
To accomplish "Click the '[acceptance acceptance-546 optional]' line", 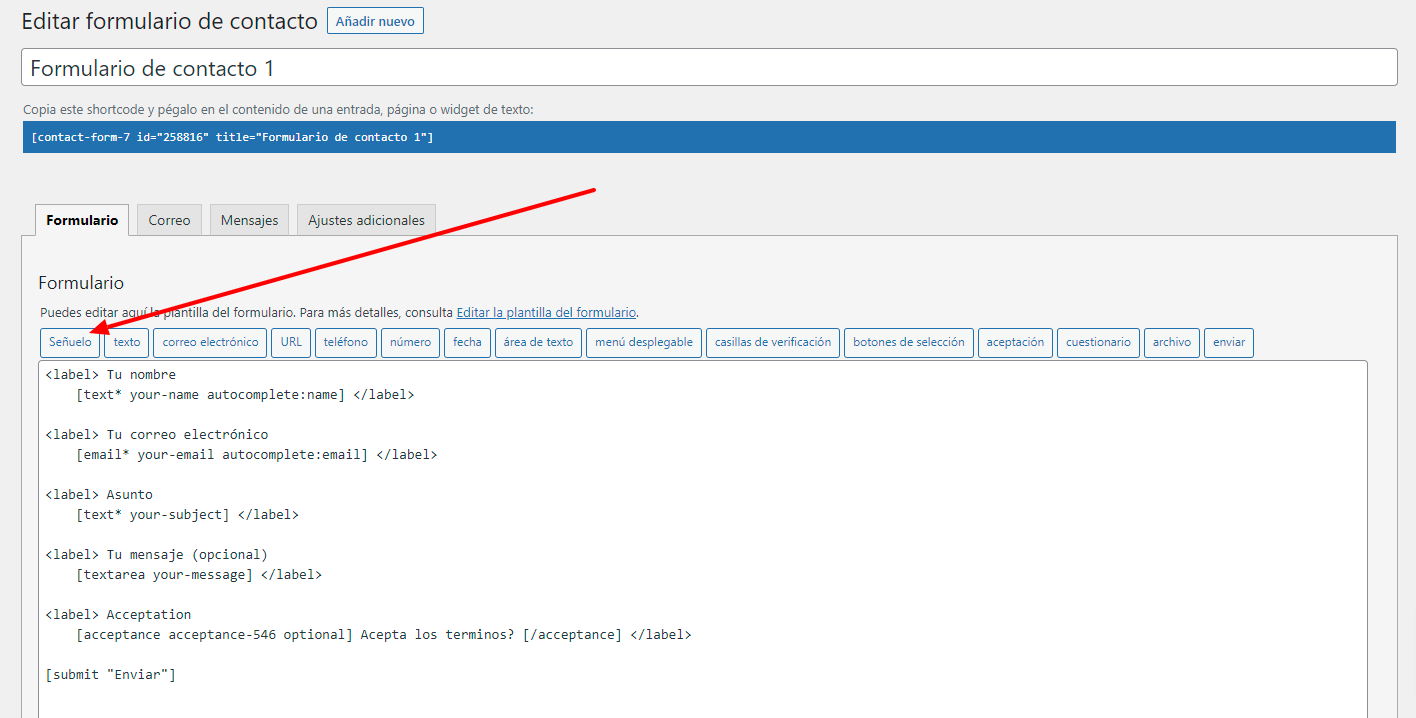I will (x=384, y=635).
